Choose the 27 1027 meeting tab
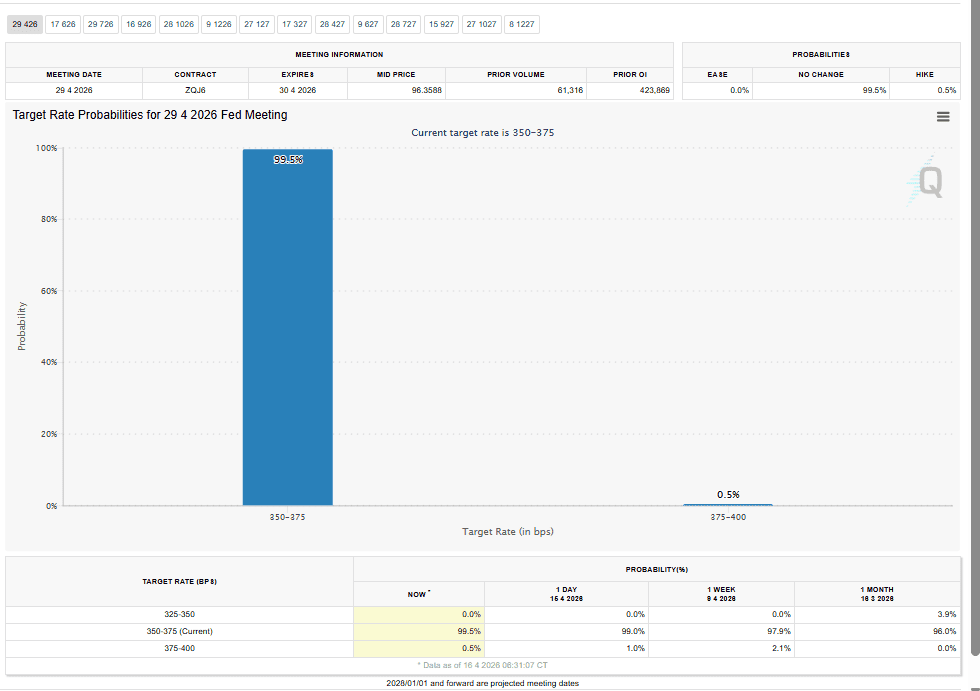 [481, 24]
